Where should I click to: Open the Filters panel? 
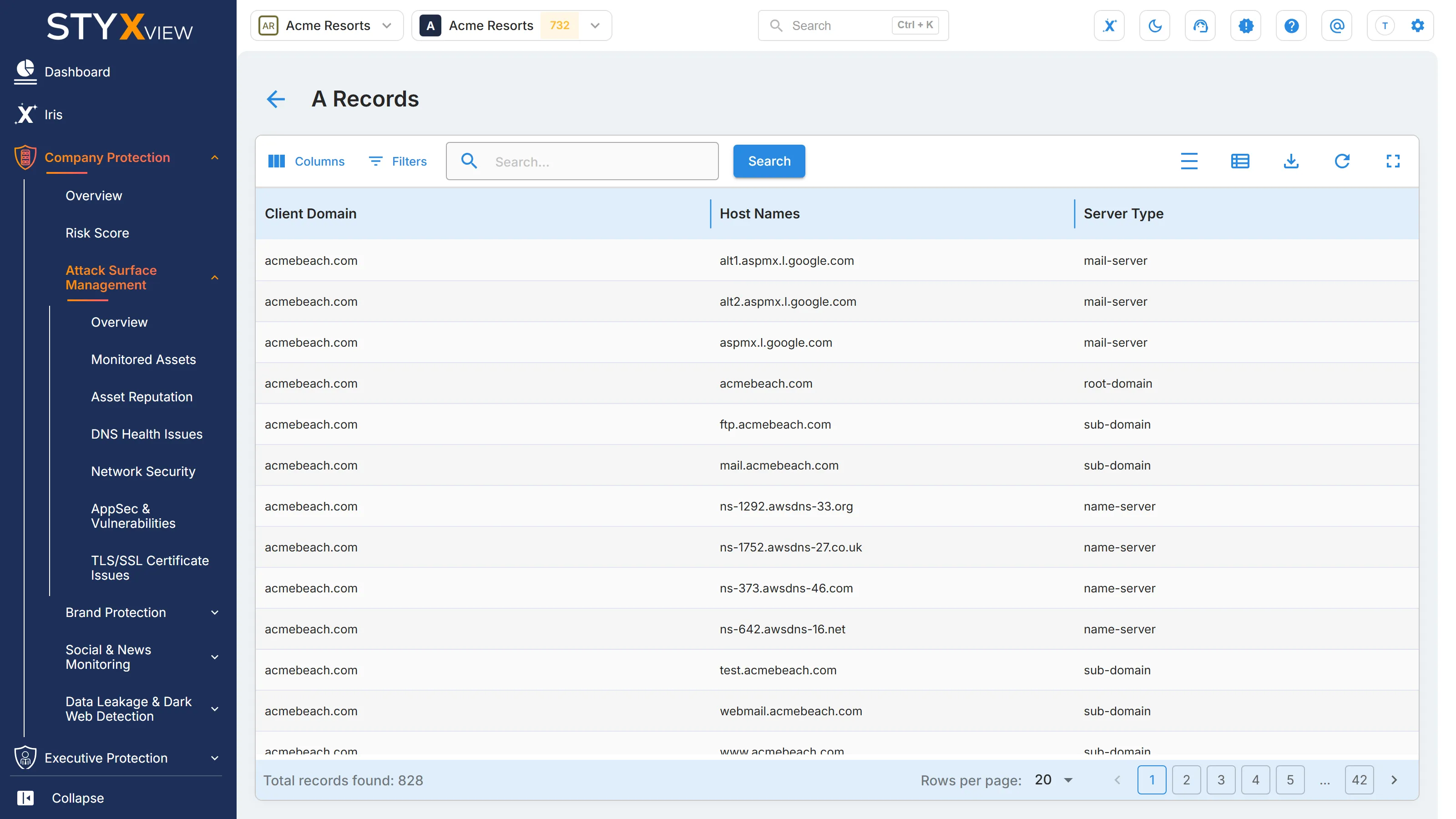[397, 161]
